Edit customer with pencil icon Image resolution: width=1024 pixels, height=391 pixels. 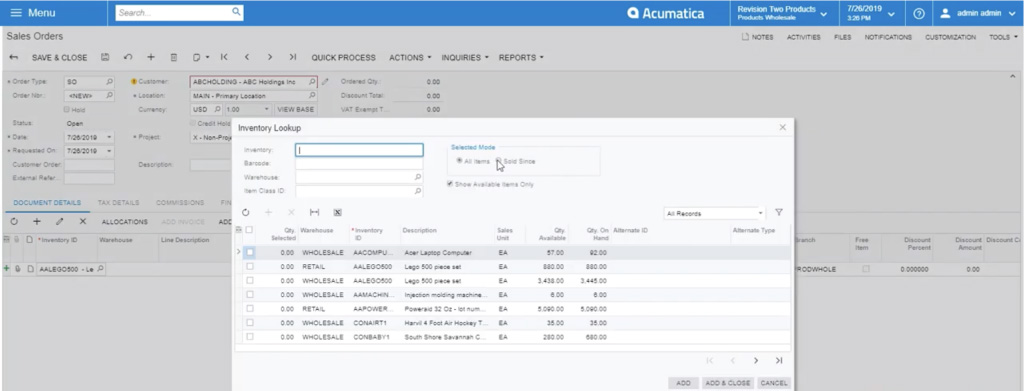point(325,82)
